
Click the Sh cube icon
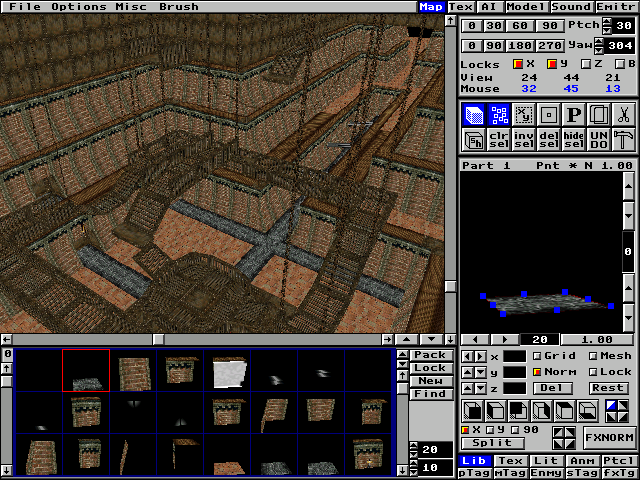(474, 140)
